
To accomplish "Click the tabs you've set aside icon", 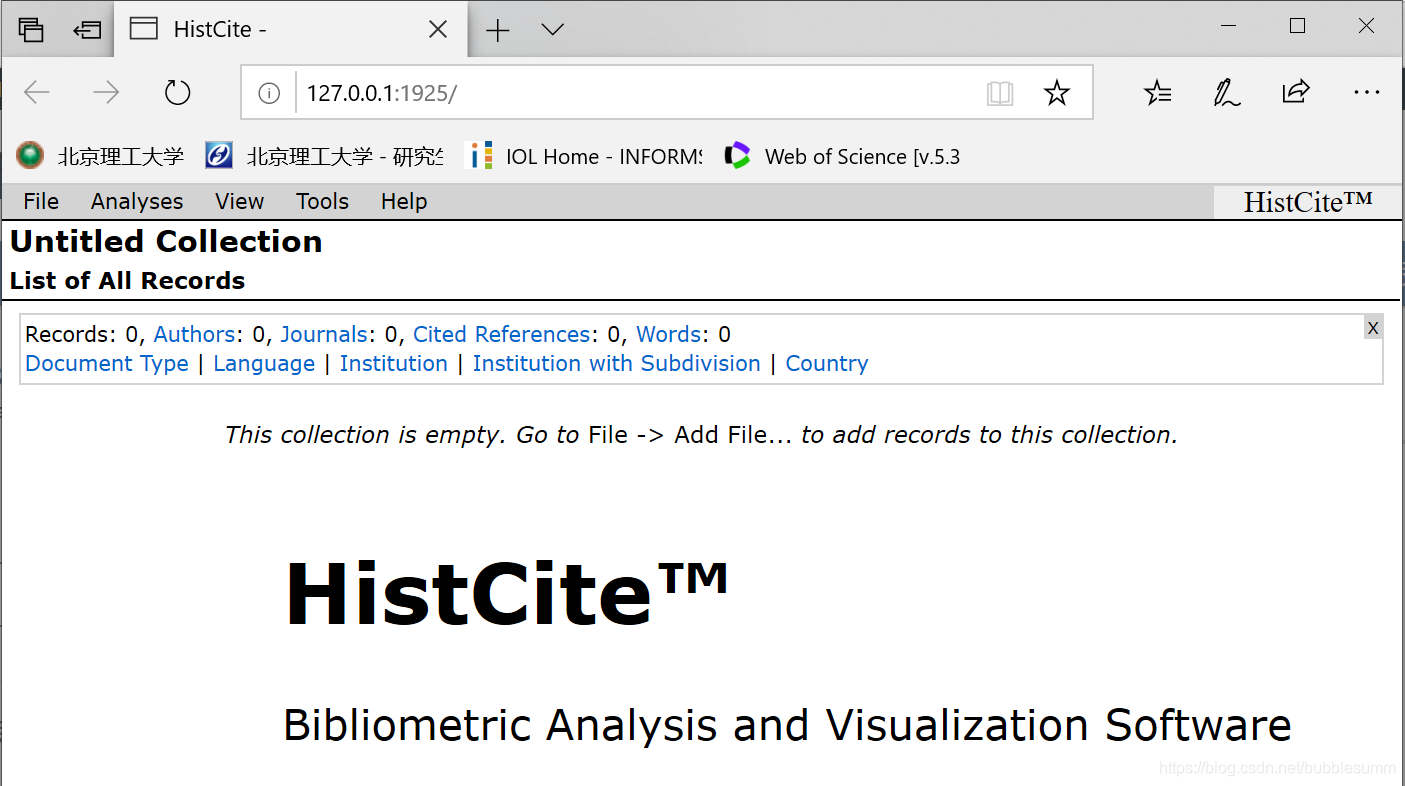I will (x=31, y=29).
